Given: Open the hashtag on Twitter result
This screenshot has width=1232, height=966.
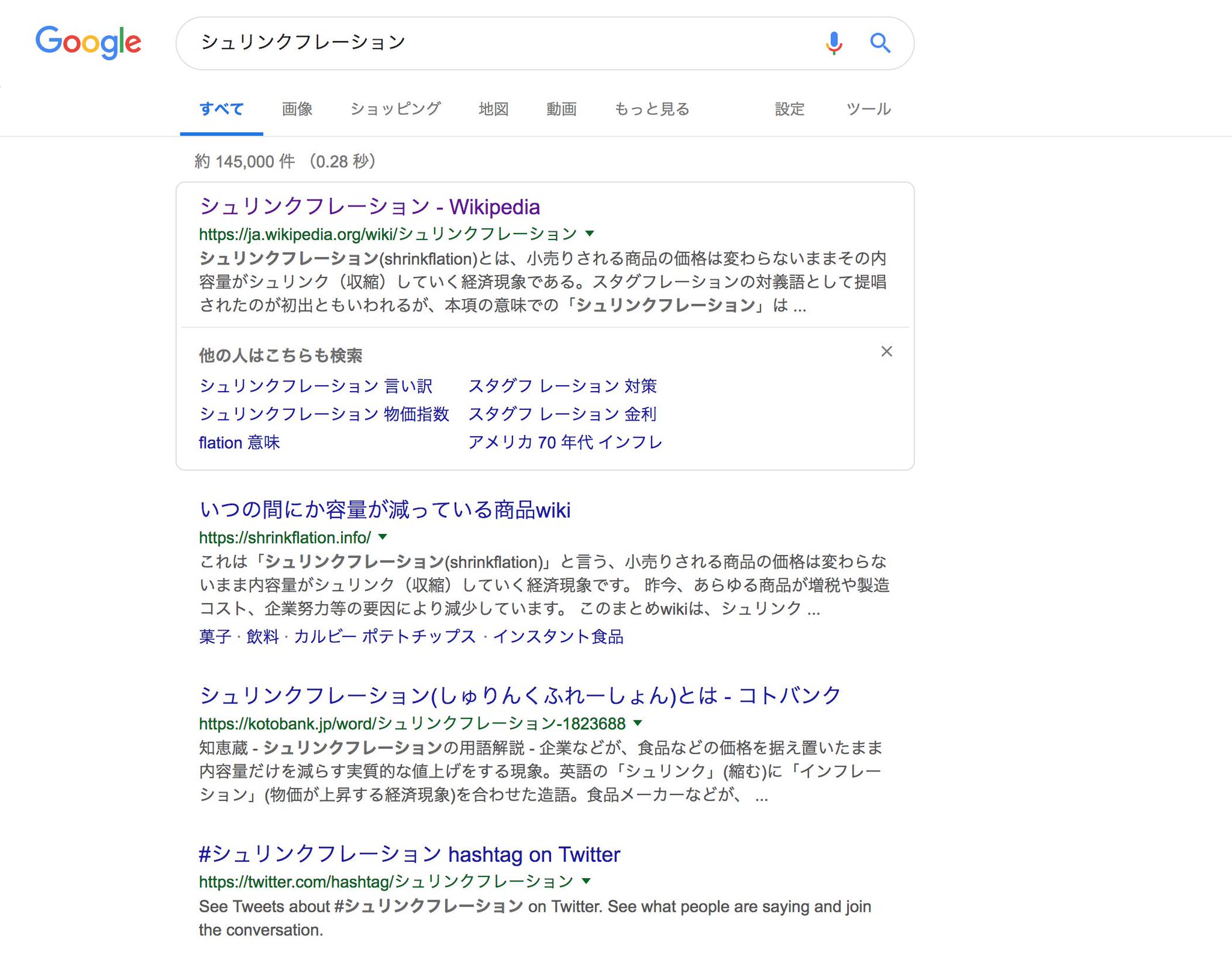Looking at the screenshot, I should pyautogui.click(x=410, y=854).
